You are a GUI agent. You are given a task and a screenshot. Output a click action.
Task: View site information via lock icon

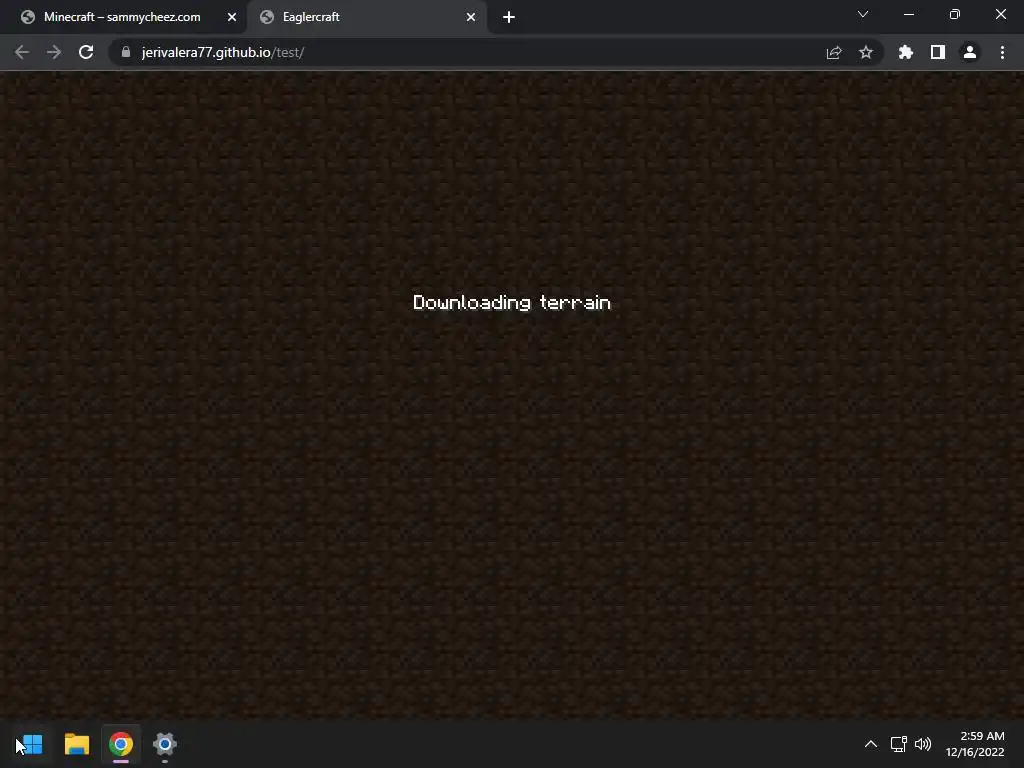pos(126,52)
